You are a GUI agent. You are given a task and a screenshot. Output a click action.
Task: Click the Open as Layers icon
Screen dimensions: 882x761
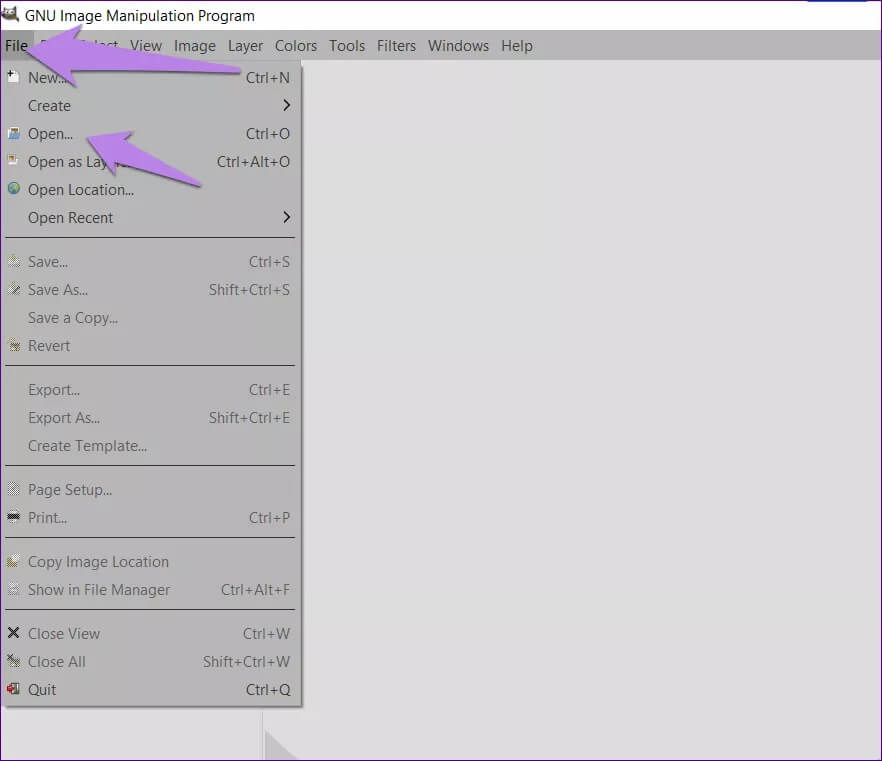tap(13, 161)
